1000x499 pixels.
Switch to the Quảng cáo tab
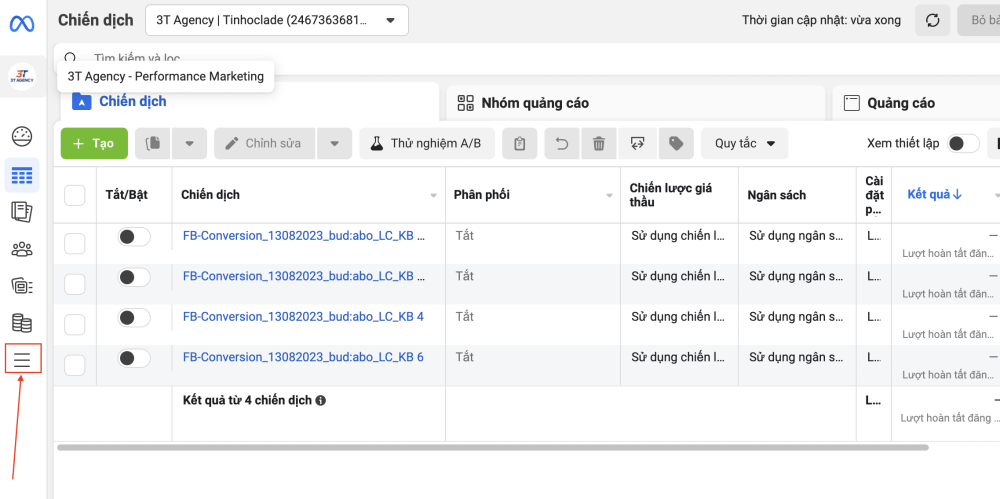(916, 103)
